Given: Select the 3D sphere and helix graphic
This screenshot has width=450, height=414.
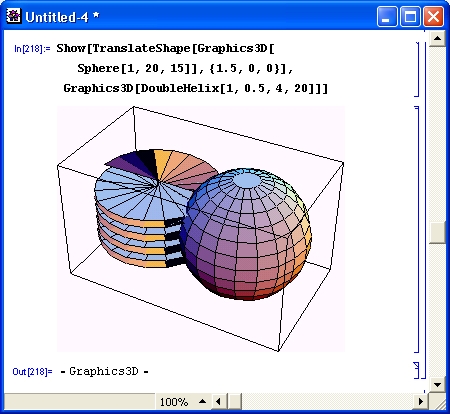Looking at the screenshot, I should point(201,229).
